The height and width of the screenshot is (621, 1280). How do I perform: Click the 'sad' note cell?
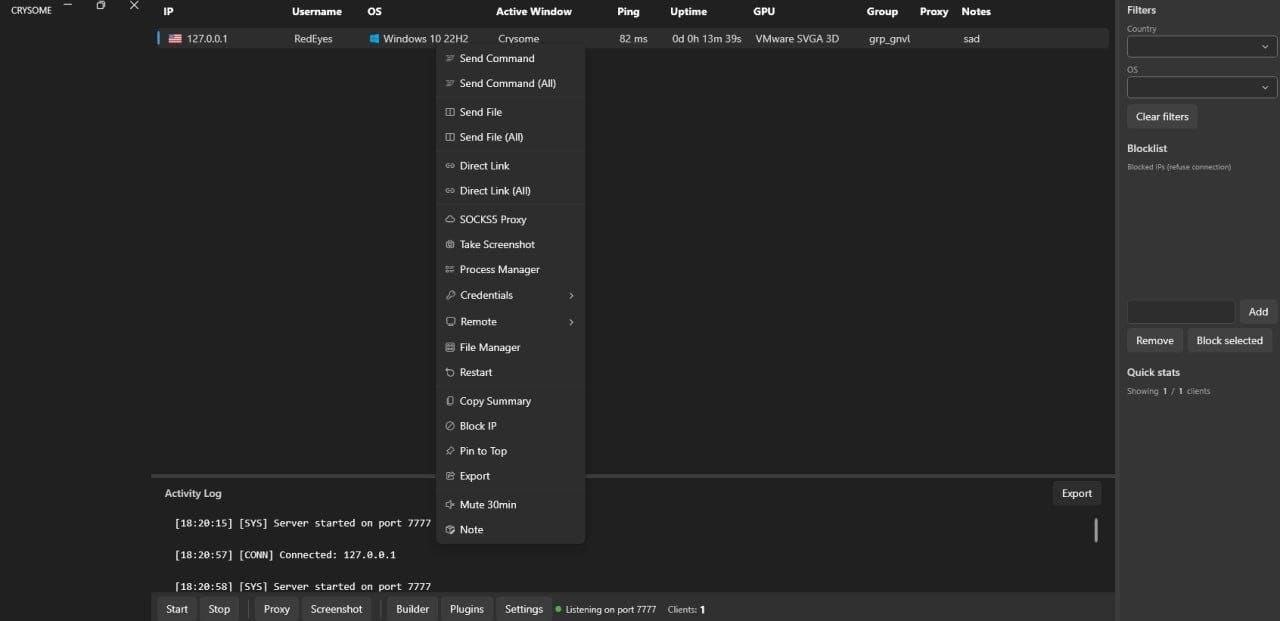972,39
